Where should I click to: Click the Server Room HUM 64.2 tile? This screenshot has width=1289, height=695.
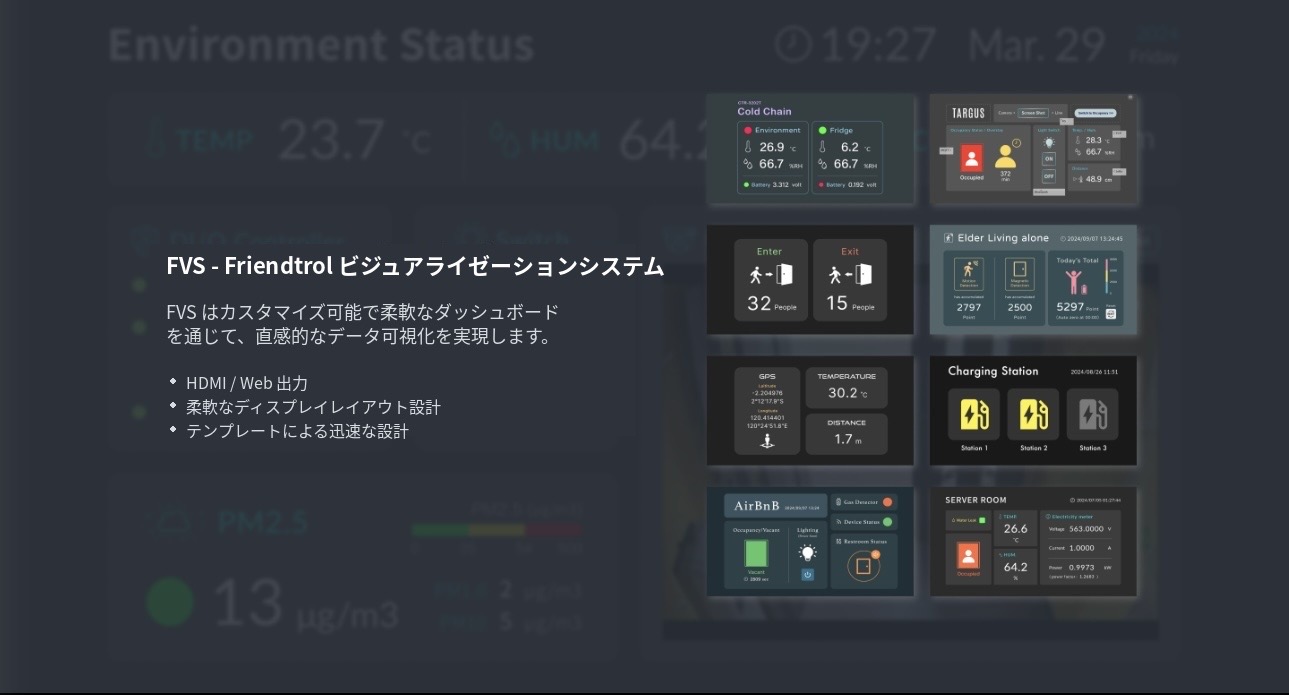pyautogui.click(x=1016, y=567)
